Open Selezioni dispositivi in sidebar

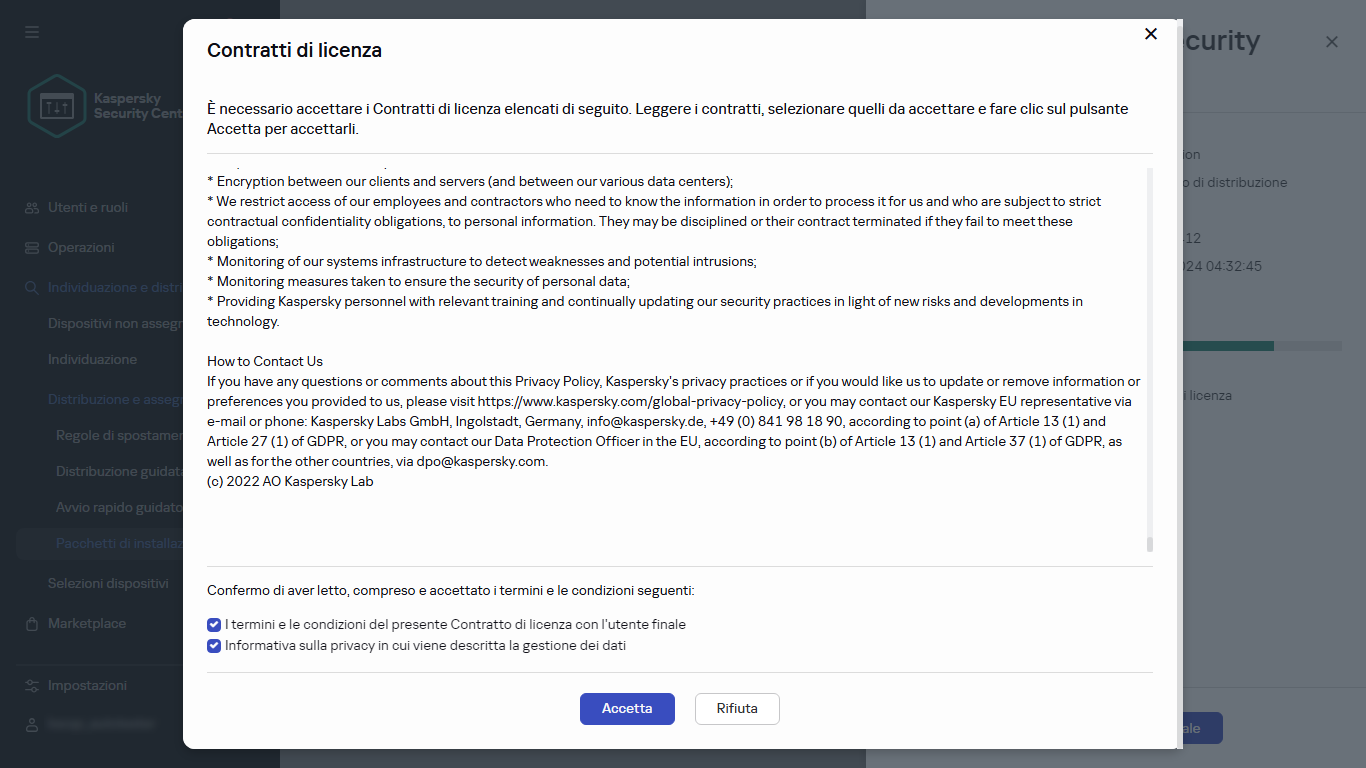point(108,583)
